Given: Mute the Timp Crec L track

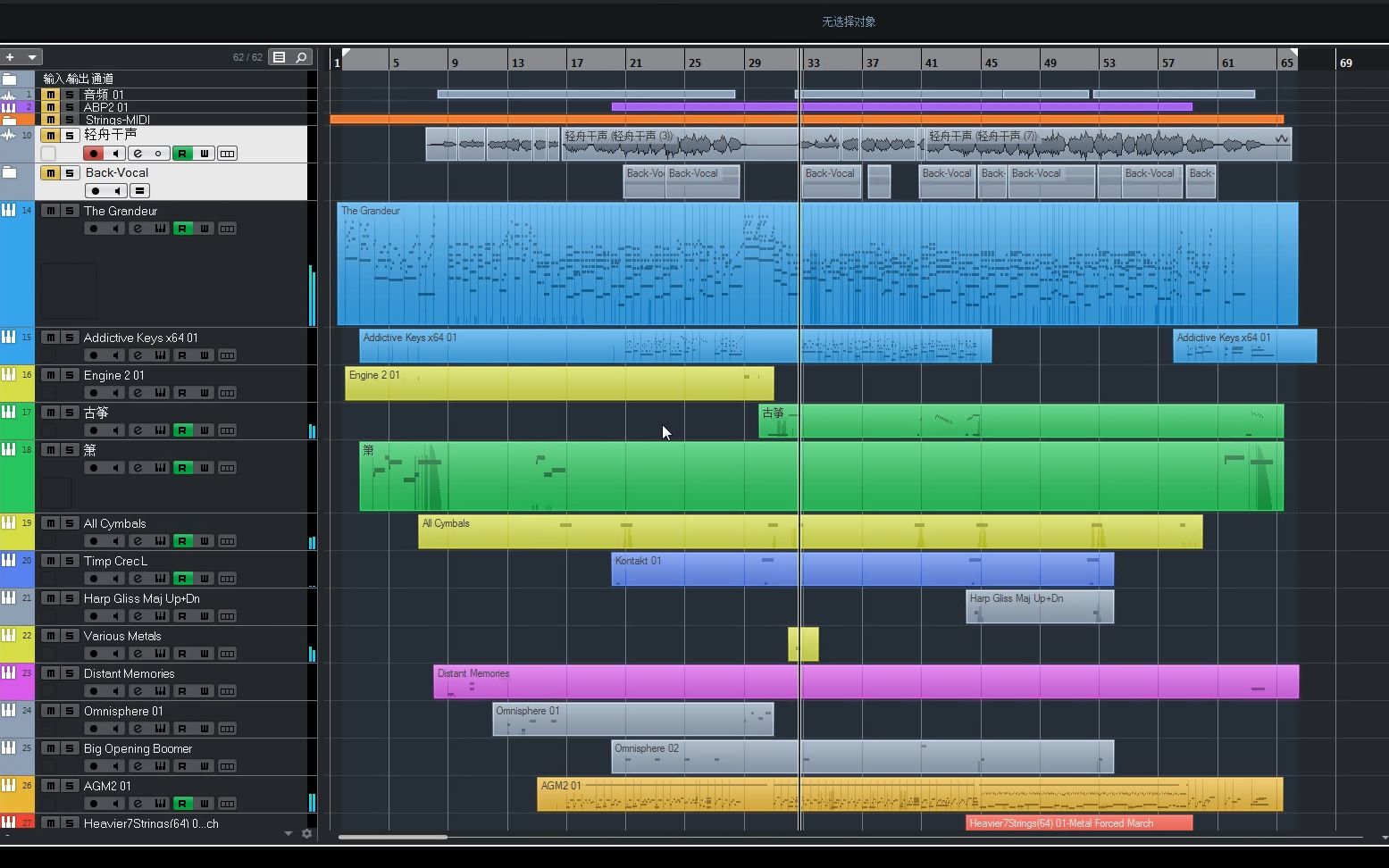Looking at the screenshot, I should [50, 561].
